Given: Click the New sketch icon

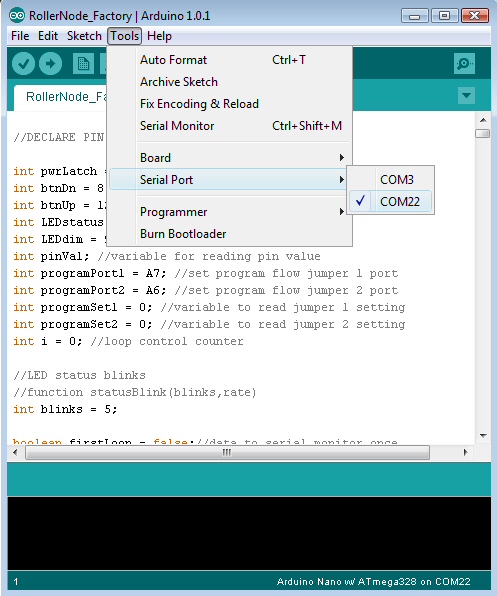Looking at the screenshot, I should (x=83, y=63).
